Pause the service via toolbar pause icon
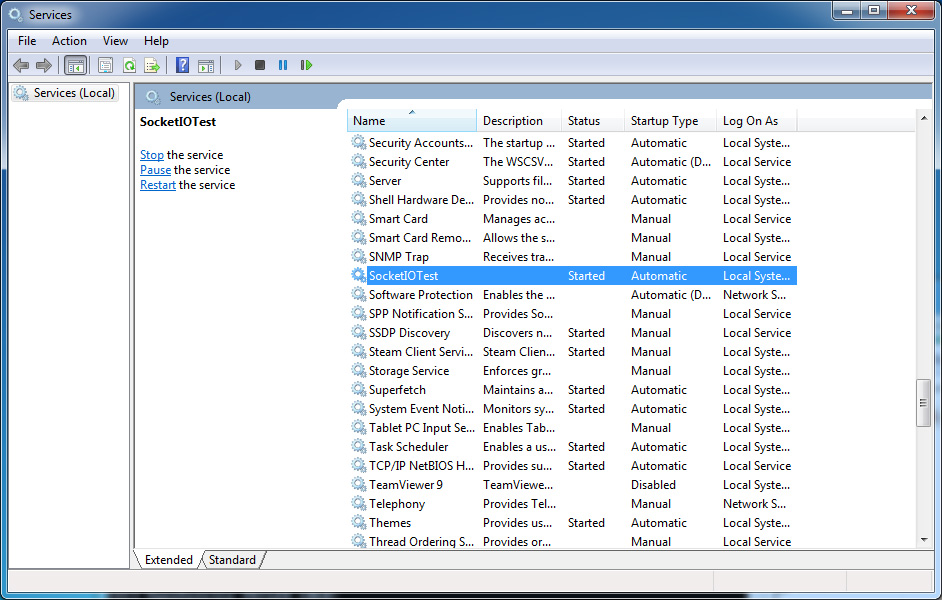The image size is (942, 600). (283, 64)
